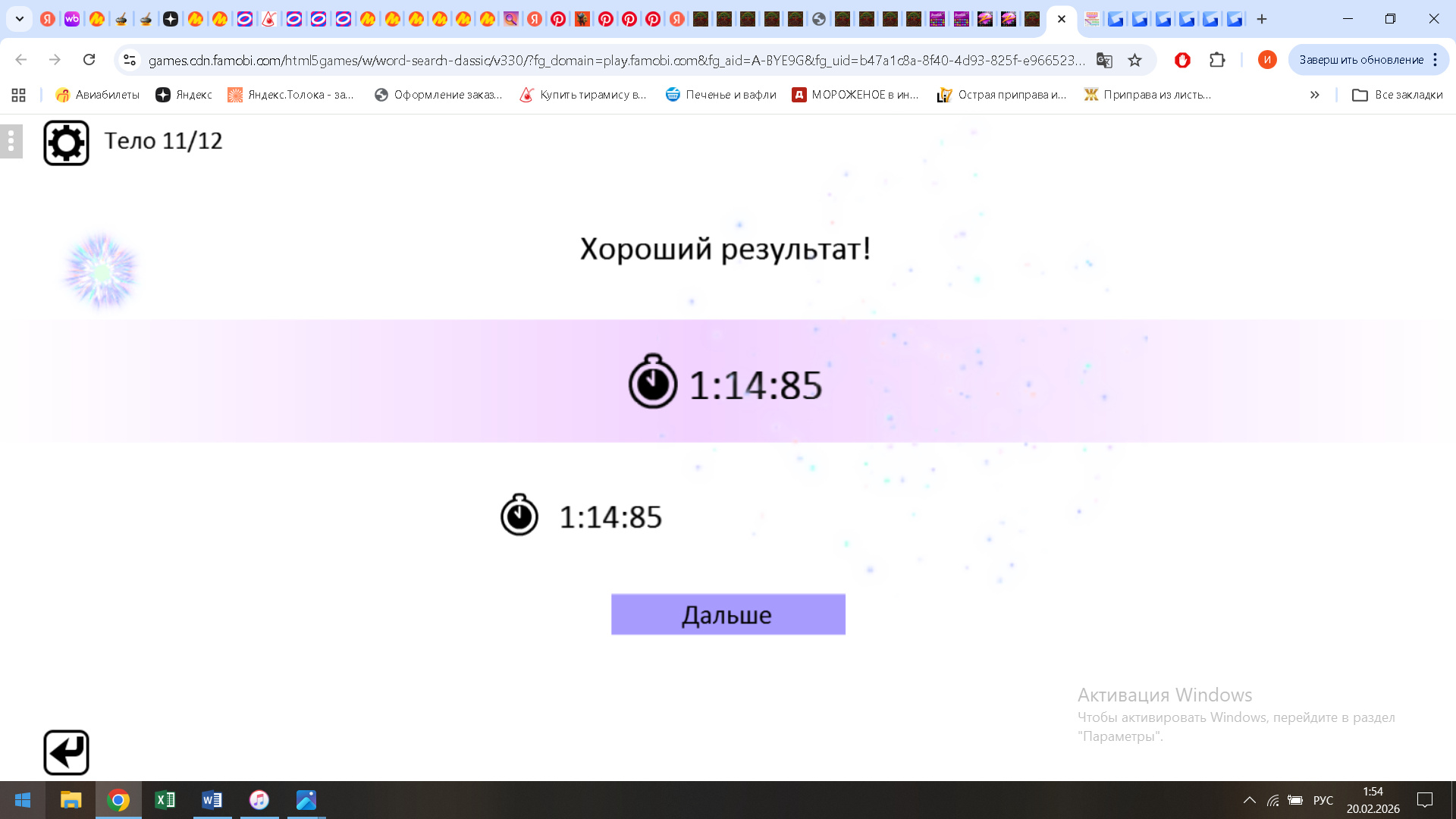Click the return arrow icon at bottom left
The width and height of the screenshot is (1456, 819).
click(66, 752)
